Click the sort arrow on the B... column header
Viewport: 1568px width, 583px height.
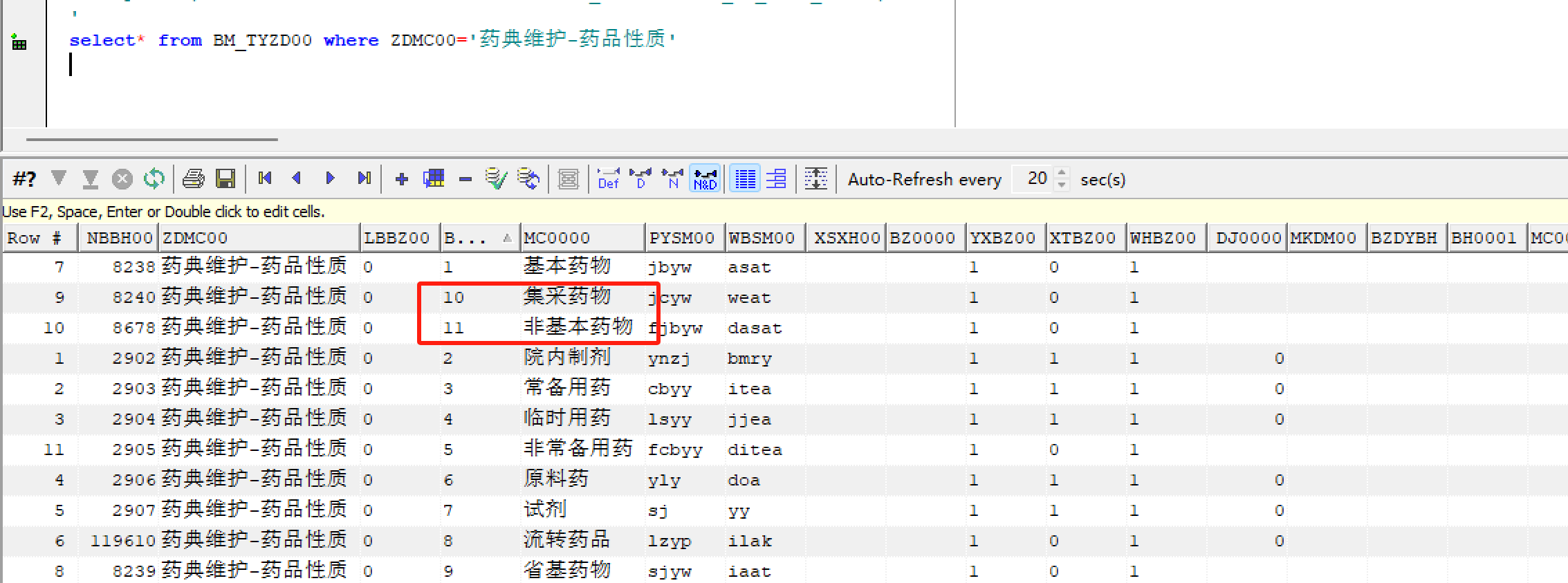[507, 238]
